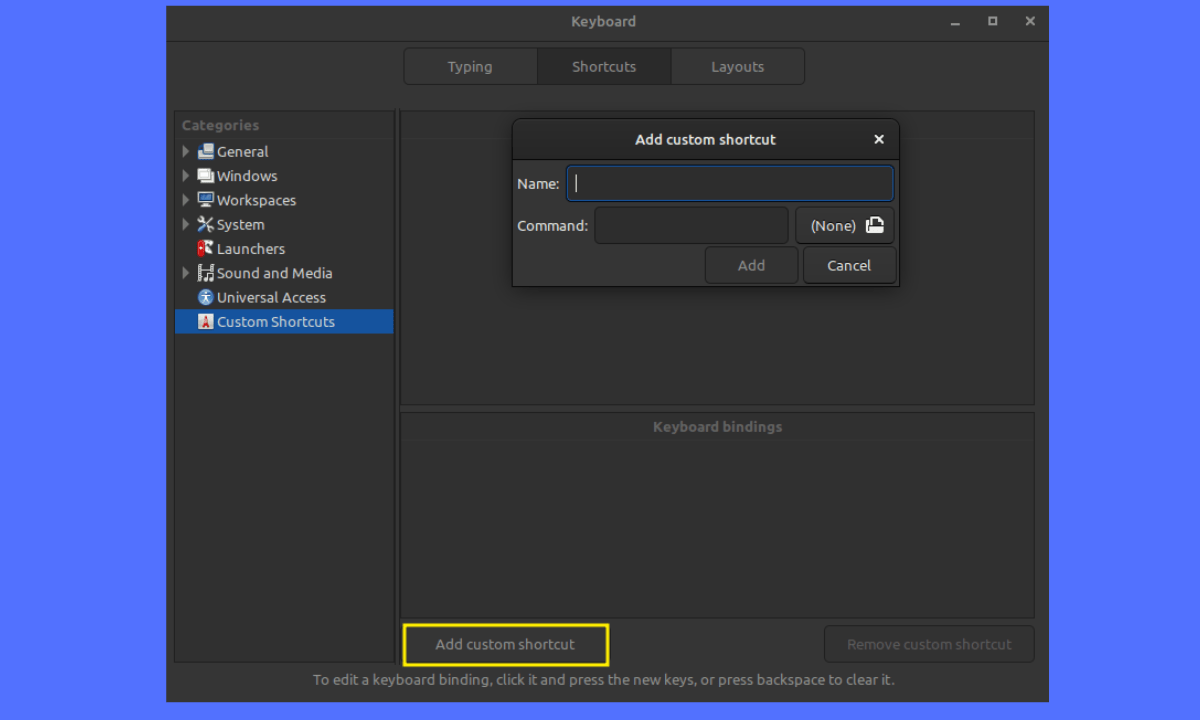Expand the System category arrow
Viewport: 1200px width, 720px height.
coord(186,225)
